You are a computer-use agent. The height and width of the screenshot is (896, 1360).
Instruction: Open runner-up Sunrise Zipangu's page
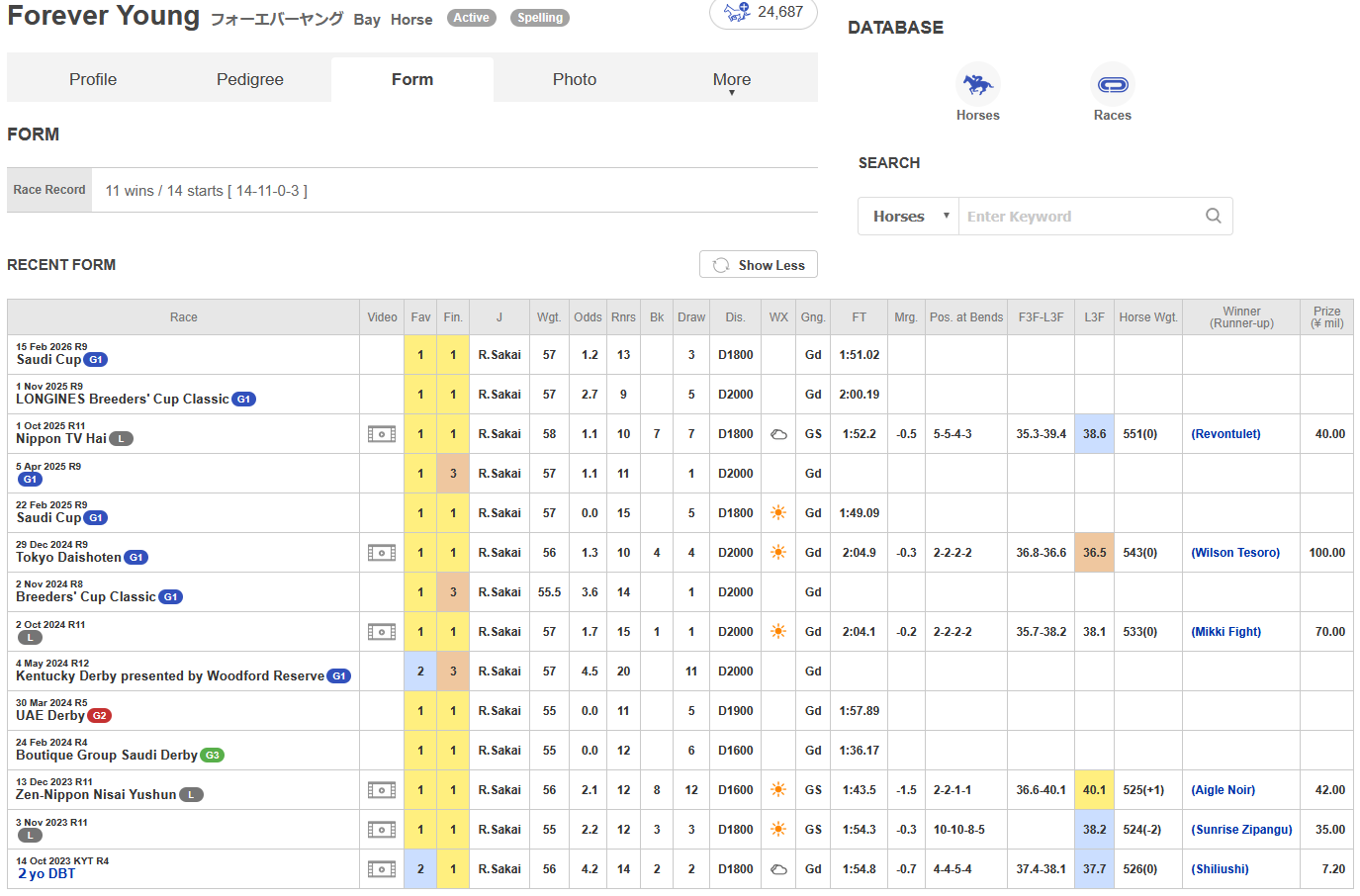pos(1241,830)
